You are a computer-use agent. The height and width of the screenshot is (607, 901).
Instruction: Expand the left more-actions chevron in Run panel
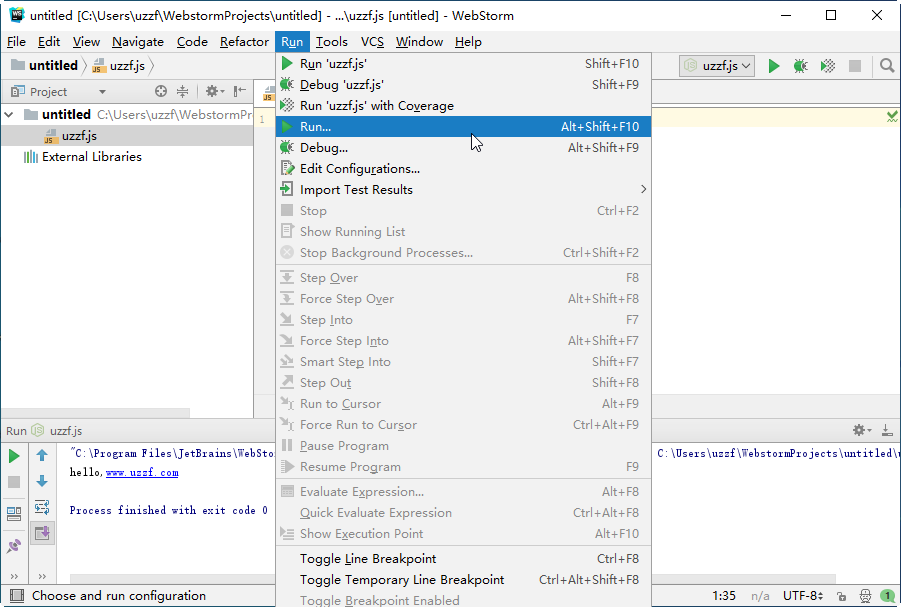(14, 576)
